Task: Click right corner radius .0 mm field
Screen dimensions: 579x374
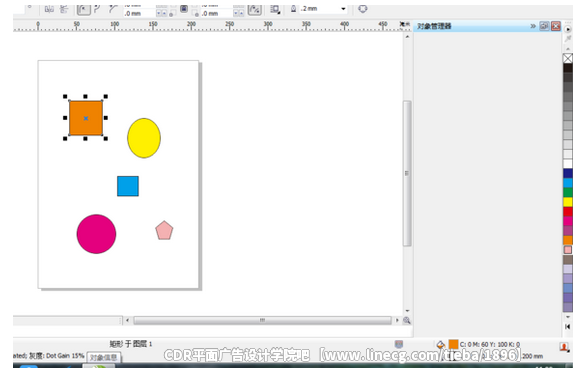Action: point(216,14)
